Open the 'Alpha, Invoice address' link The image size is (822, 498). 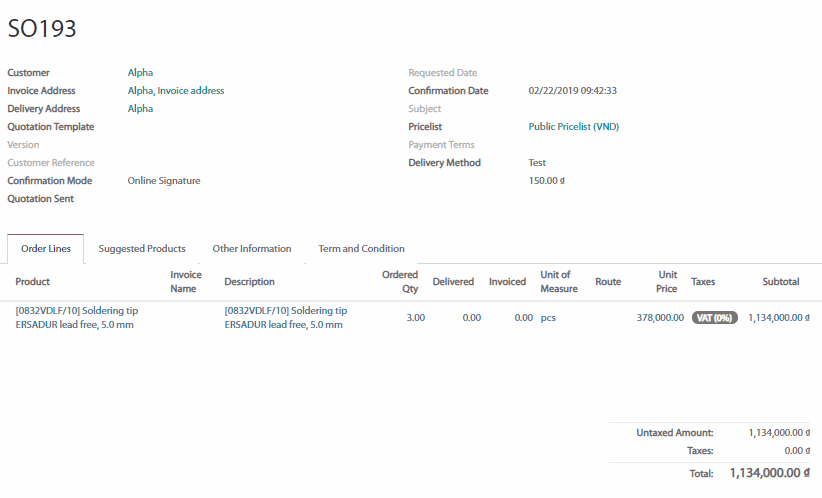pos(176,91)
